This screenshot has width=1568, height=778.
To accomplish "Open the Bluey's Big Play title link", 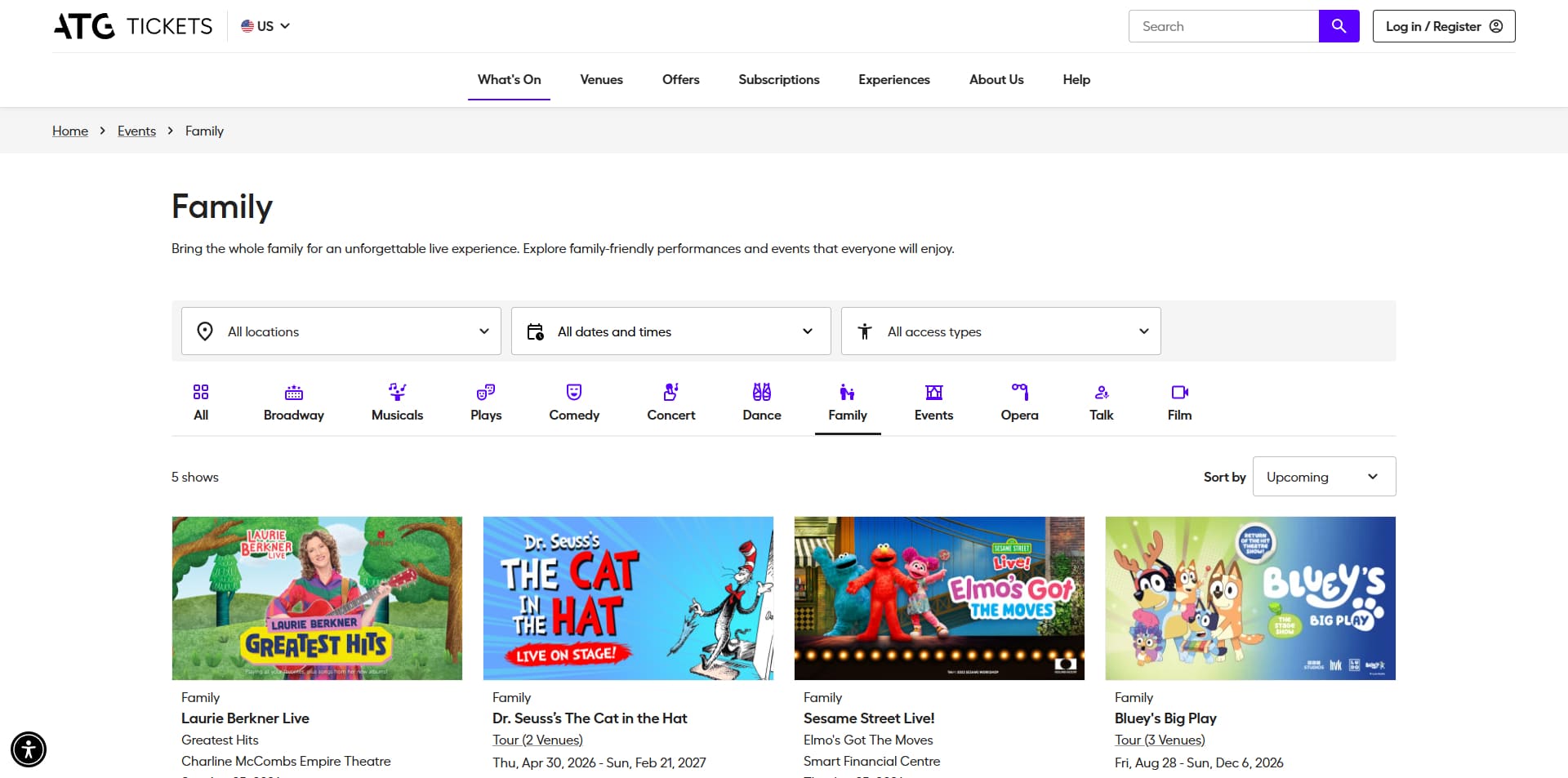I will (x=1165, y=718).
